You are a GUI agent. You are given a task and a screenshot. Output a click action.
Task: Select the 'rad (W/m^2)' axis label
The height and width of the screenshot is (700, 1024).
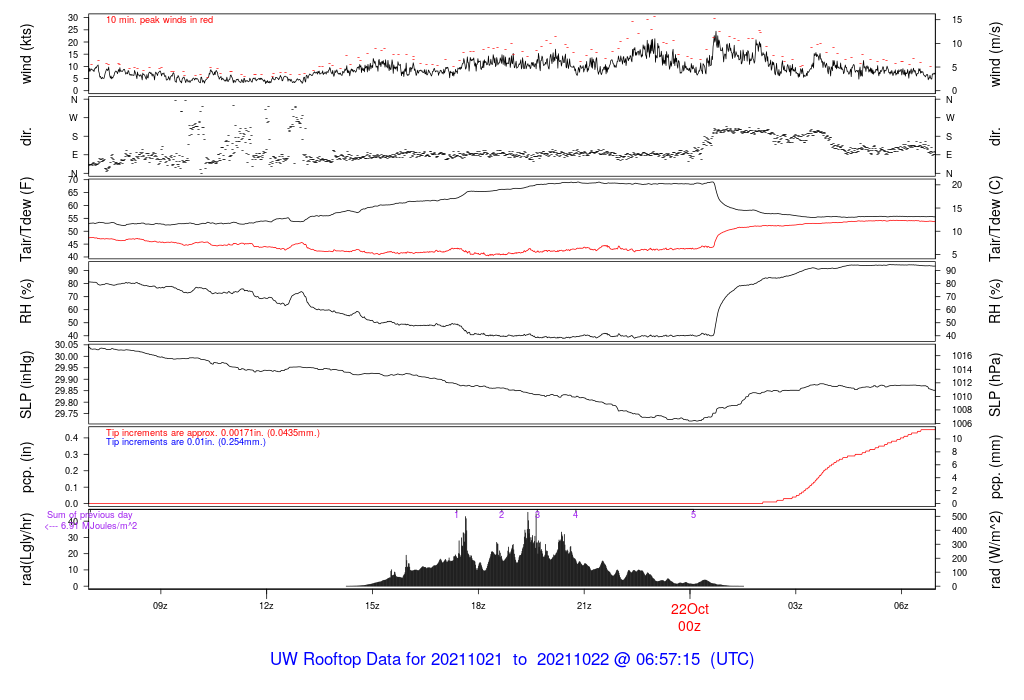(x=995, y=550)
